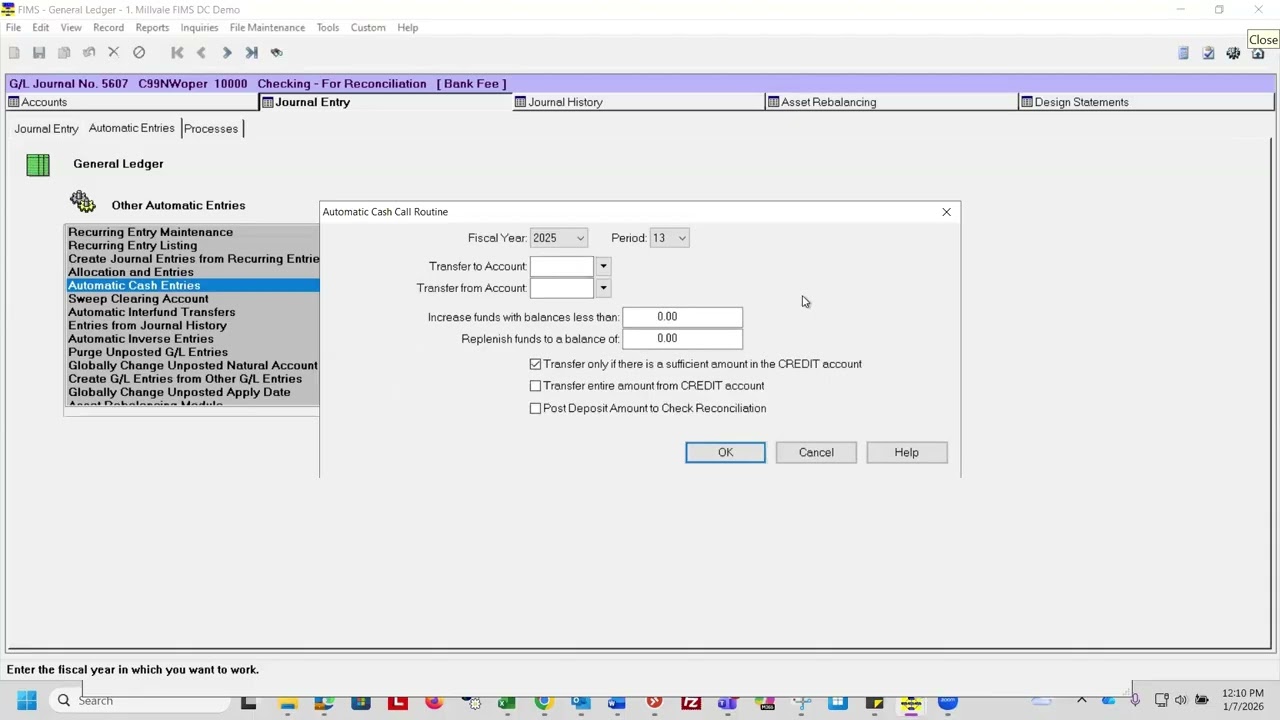Go to next record arrow icon

coord(227,52)
